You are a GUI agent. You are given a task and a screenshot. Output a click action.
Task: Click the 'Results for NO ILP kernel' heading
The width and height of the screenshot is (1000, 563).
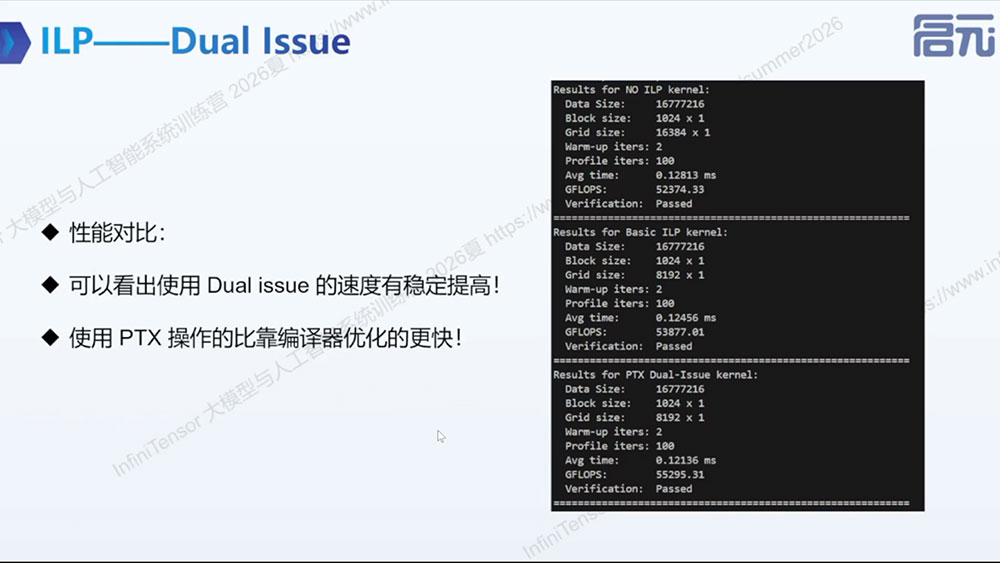pos(631,89)
